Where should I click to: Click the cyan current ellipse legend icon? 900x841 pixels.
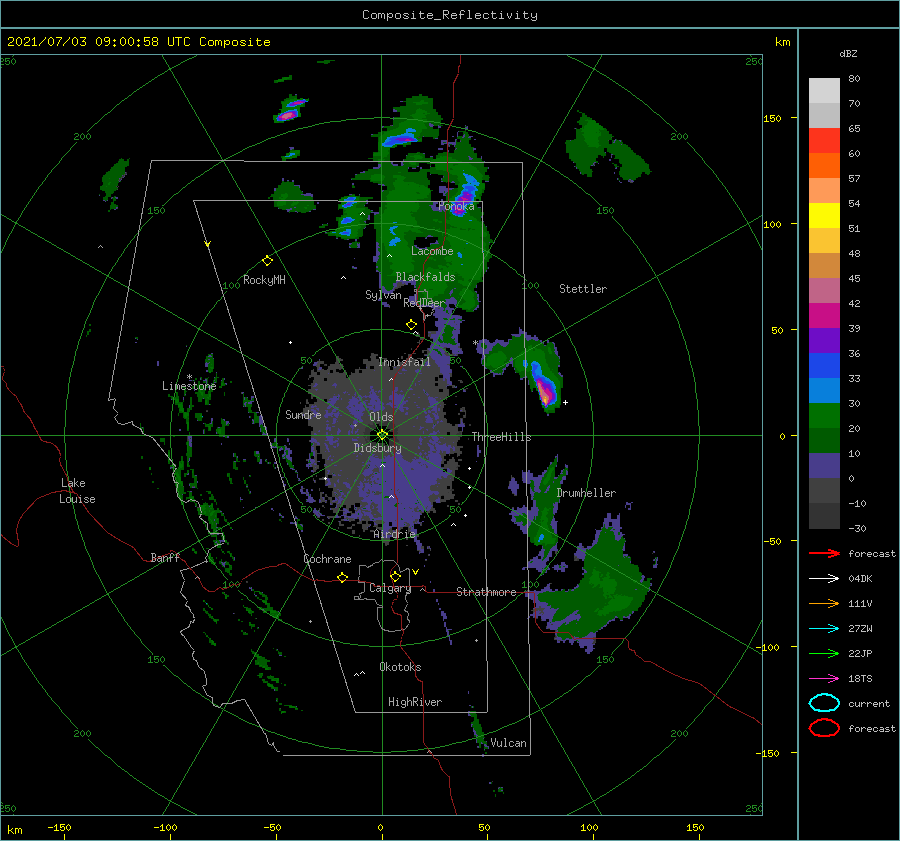pyautogui.click(x=824, y=703)
